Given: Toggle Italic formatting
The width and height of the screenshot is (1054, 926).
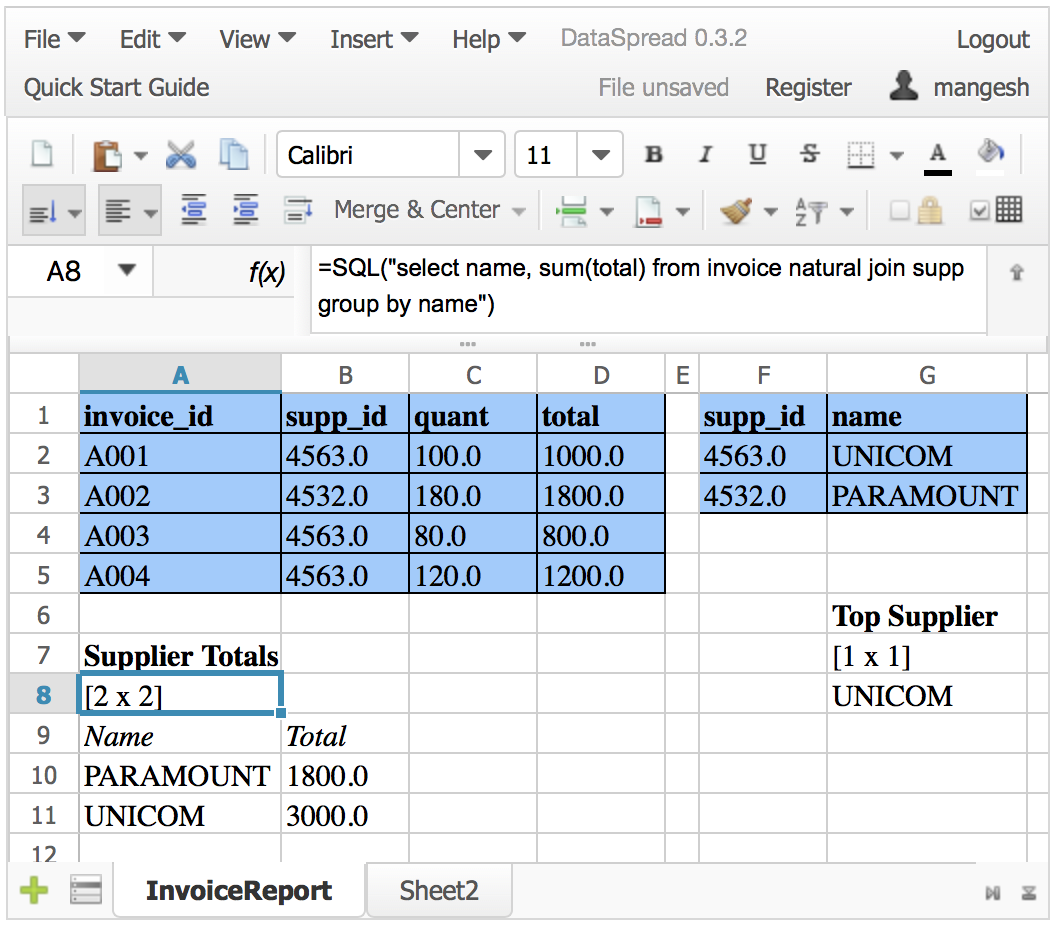Looking at the screenshot, I should pyautogui.click(x=704, y=155).
